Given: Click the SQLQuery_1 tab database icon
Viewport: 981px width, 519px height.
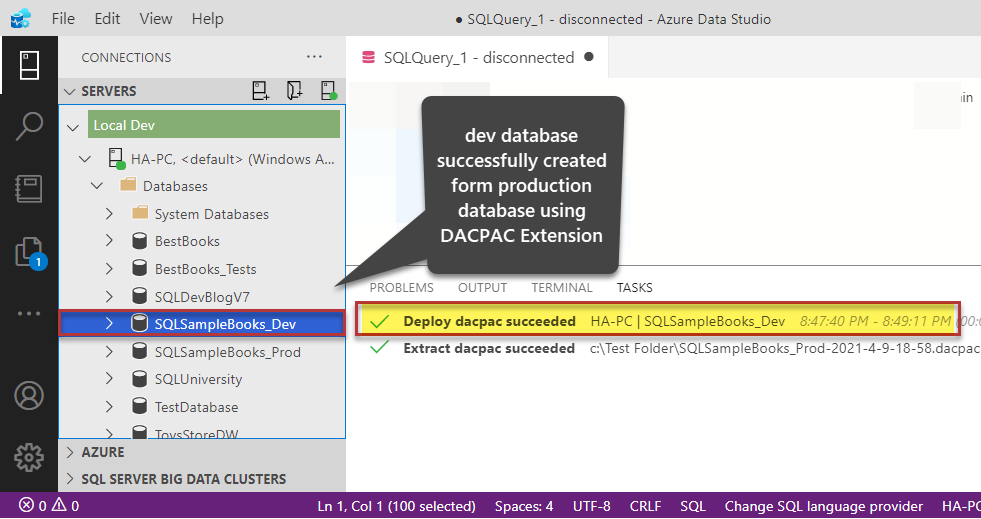Looking at the screenshot, I should pos(369,58).
